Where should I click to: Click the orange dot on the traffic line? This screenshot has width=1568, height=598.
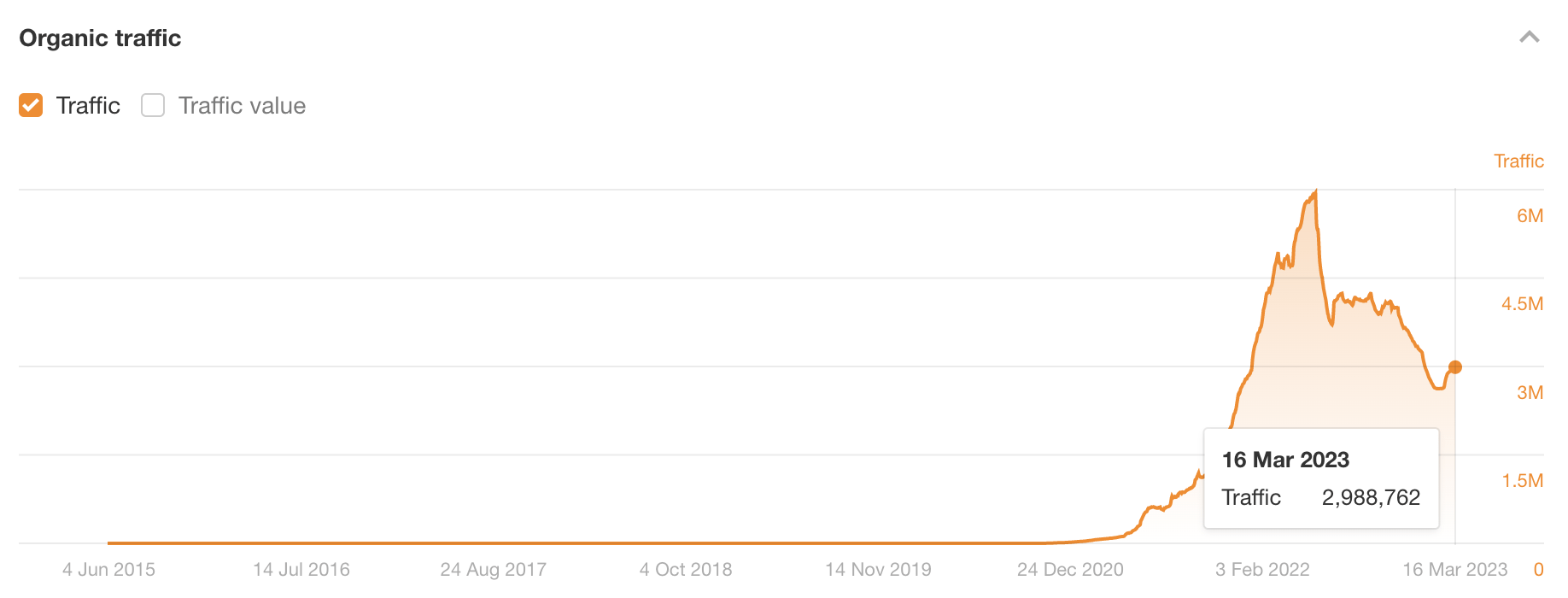(x=1454, y=367)
